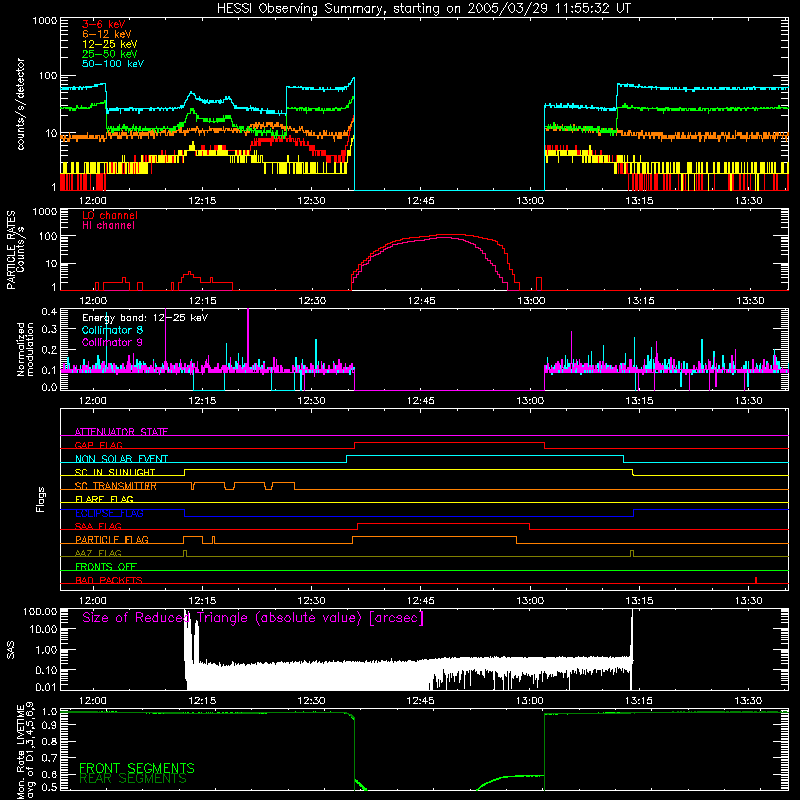Select the "12-25 keV" legend label

click(109, 44)
